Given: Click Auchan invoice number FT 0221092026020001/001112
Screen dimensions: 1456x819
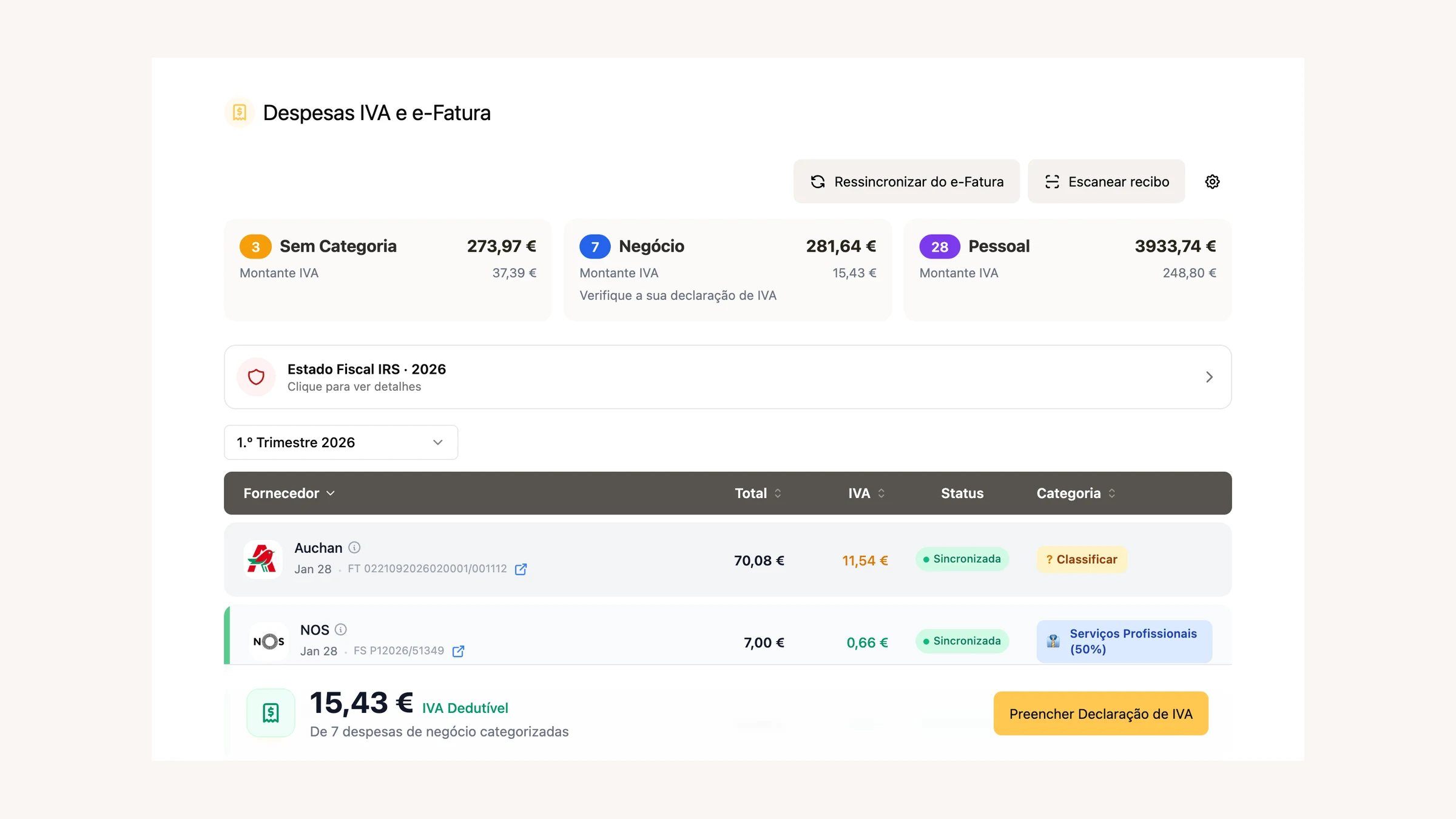Looking at the screenshot, I should click(x=427, y=568).
